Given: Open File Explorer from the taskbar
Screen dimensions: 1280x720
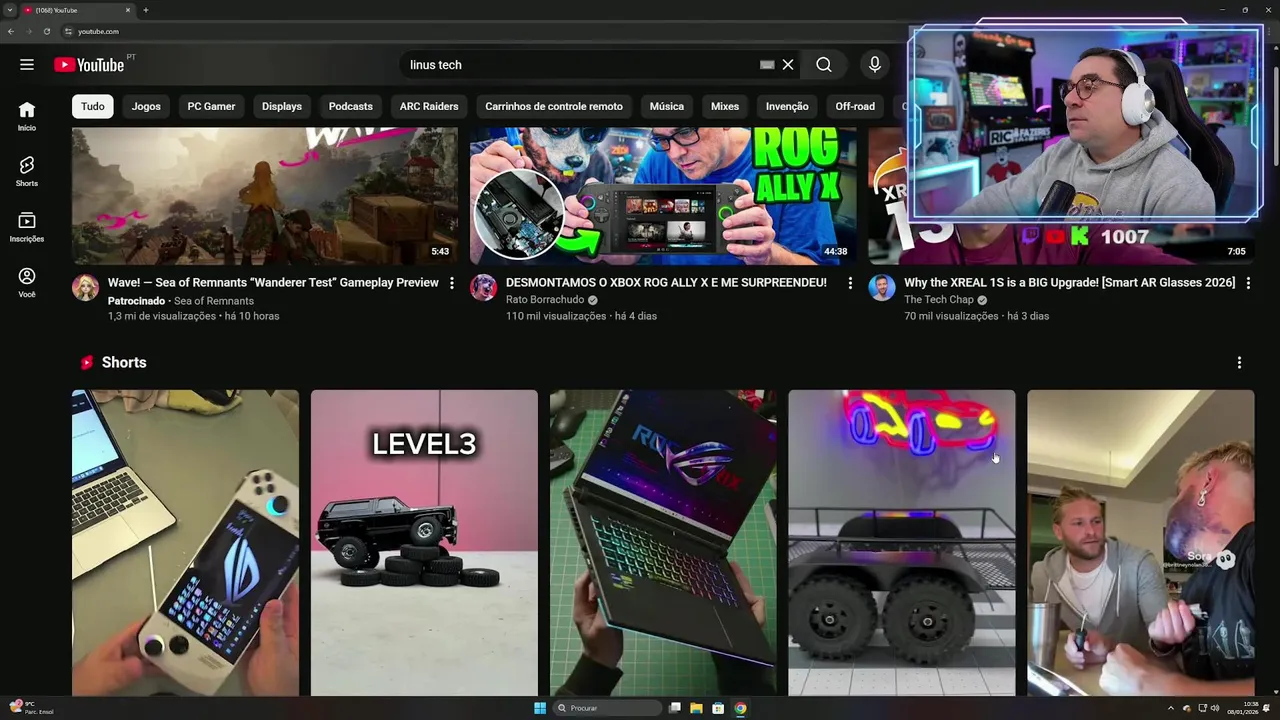Looking at the screenshot, I should coord(696,708).
